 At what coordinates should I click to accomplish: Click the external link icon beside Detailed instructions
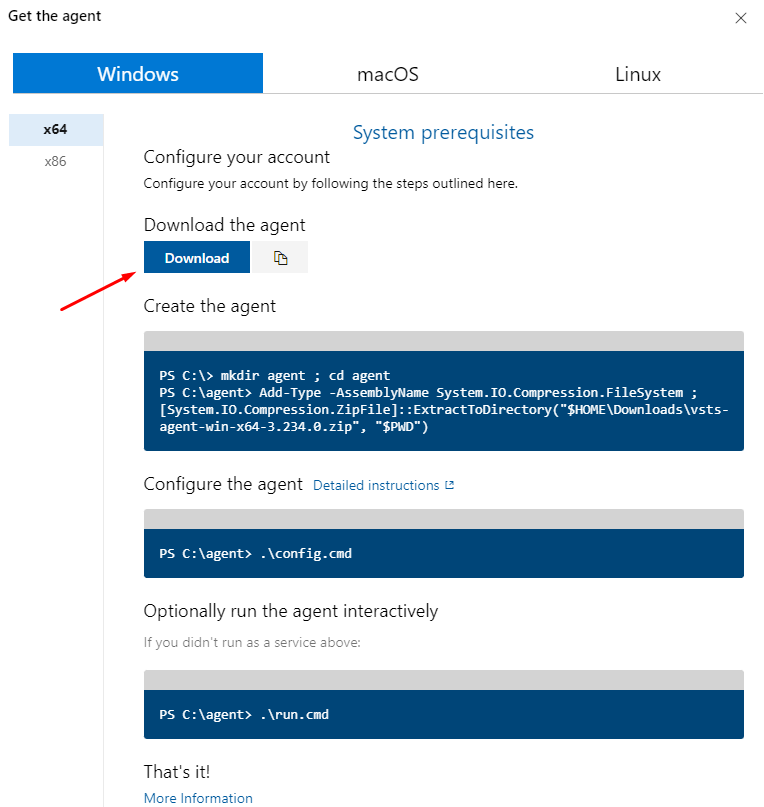tap(450, 485)
